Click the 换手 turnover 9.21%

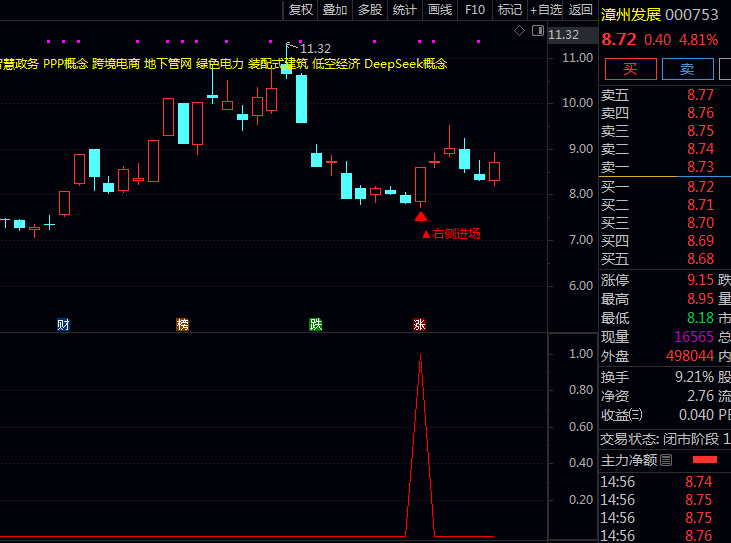click(x=695, y=377)
